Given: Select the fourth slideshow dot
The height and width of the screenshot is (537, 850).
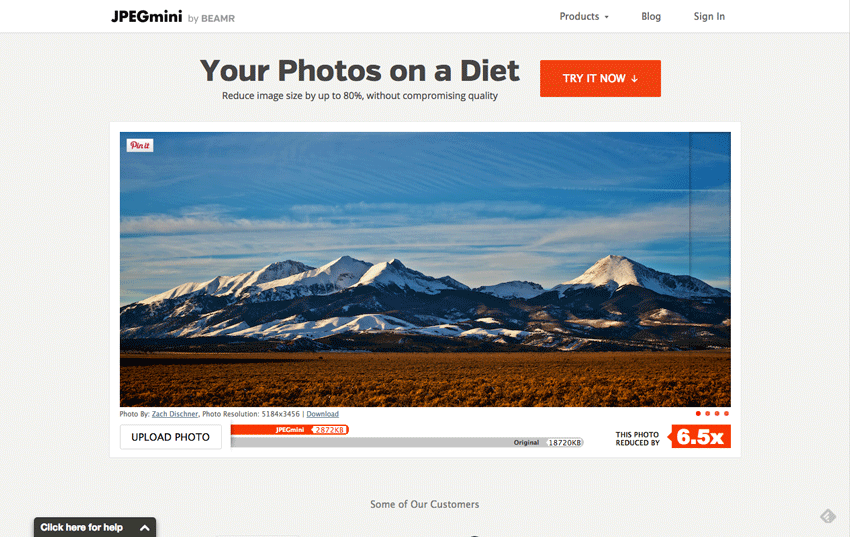Looking at the screenshot, I should 726,413.
